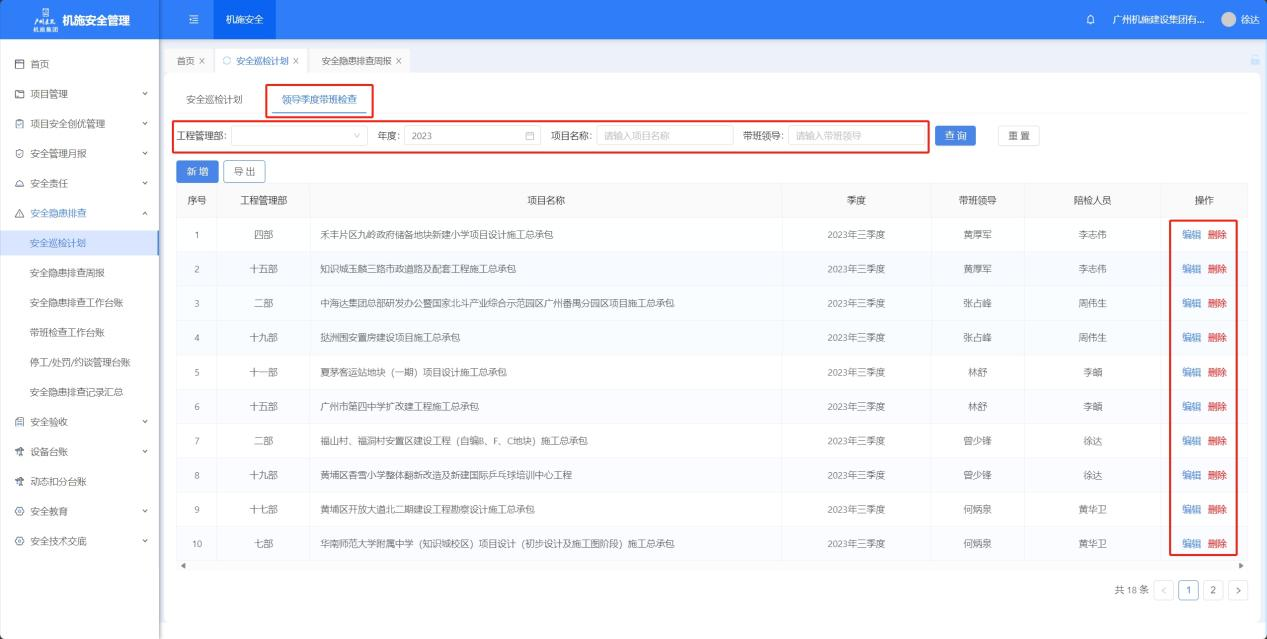The width and height of the screenshot is (1267, 639).
Task: Go to page 2 in pagination
Action: click(x=1213, y=590)
